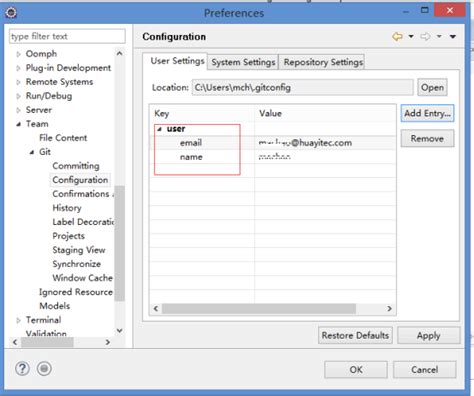
Task: Open help with the question mark icon
Action: tap(22, 369)
